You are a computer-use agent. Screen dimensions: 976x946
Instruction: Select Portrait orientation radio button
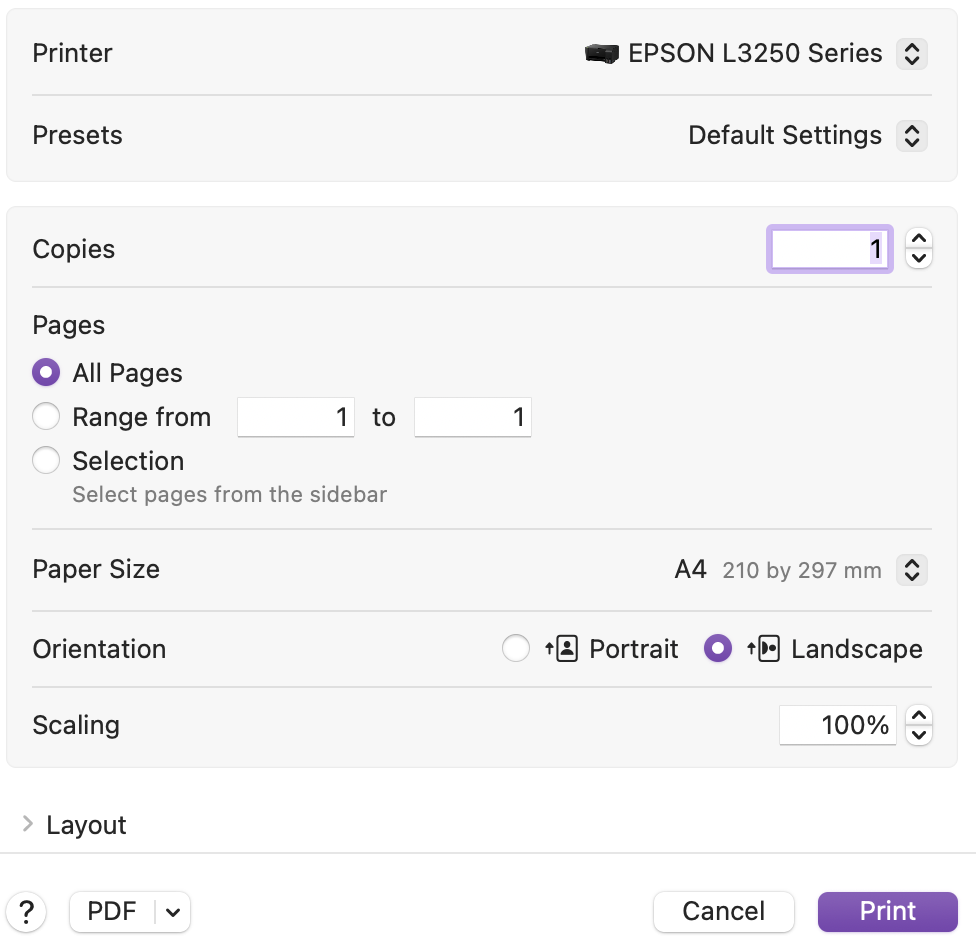pyautogui.click(x=515, y=649)
